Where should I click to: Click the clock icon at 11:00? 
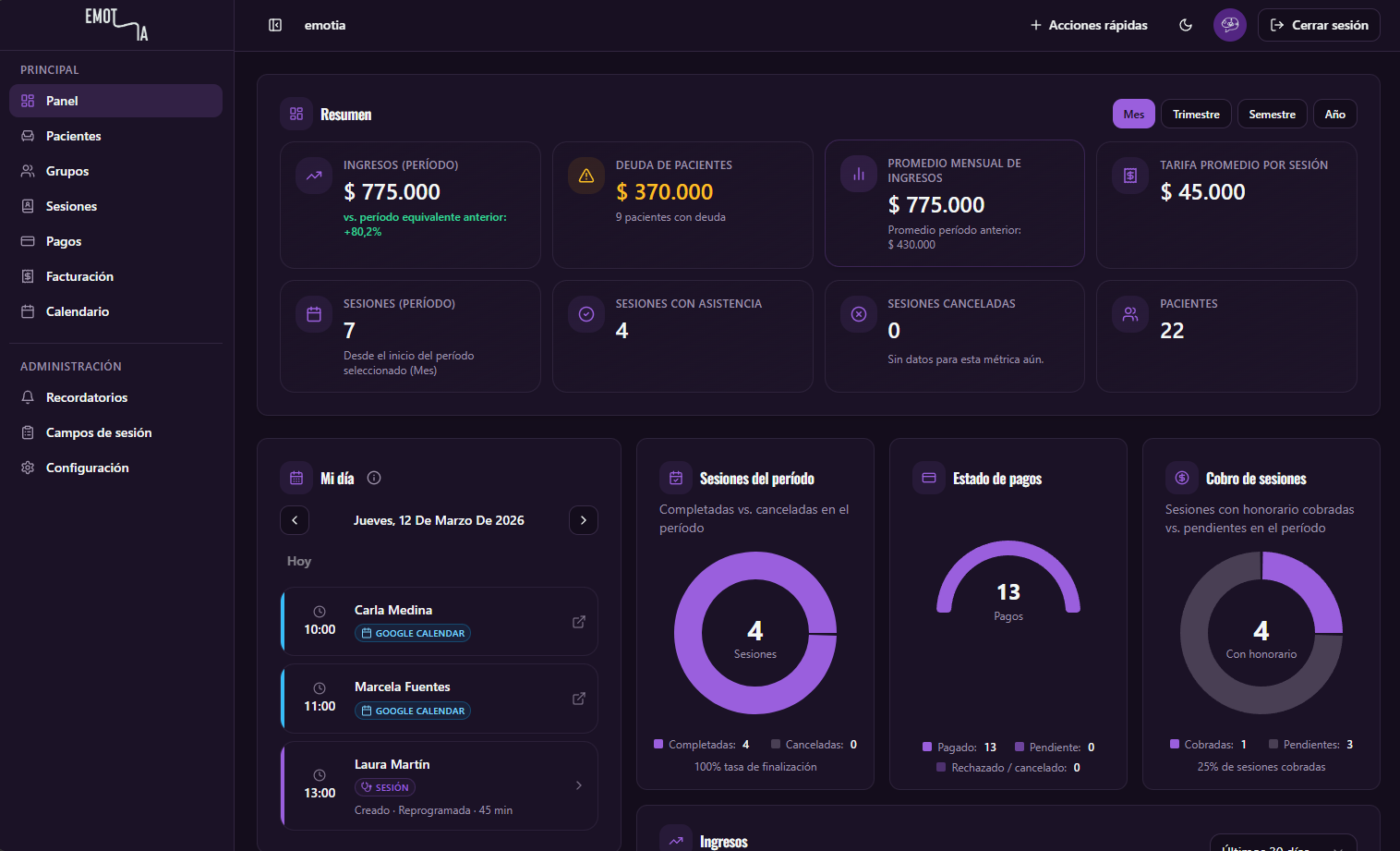[320, 688]
